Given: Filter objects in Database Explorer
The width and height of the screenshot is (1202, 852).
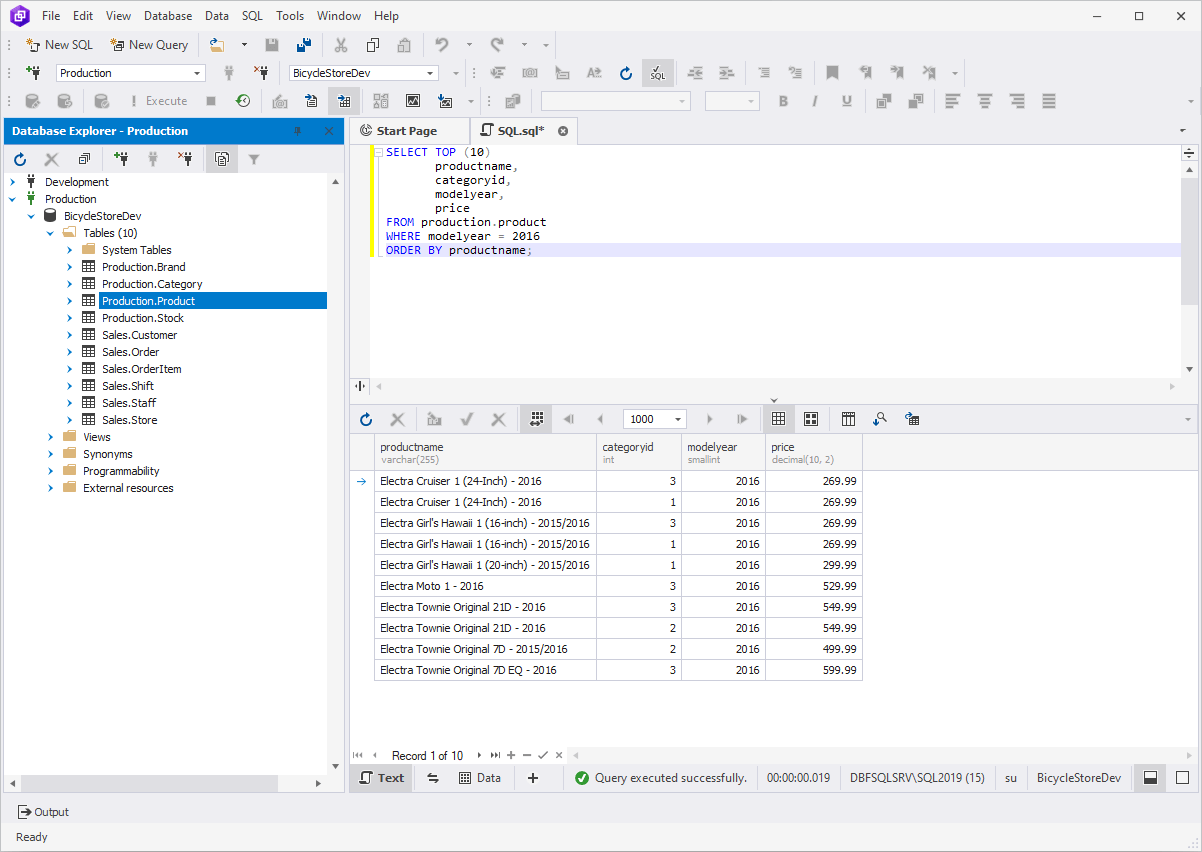Looking at the screenshot, I should pos(253,158).
